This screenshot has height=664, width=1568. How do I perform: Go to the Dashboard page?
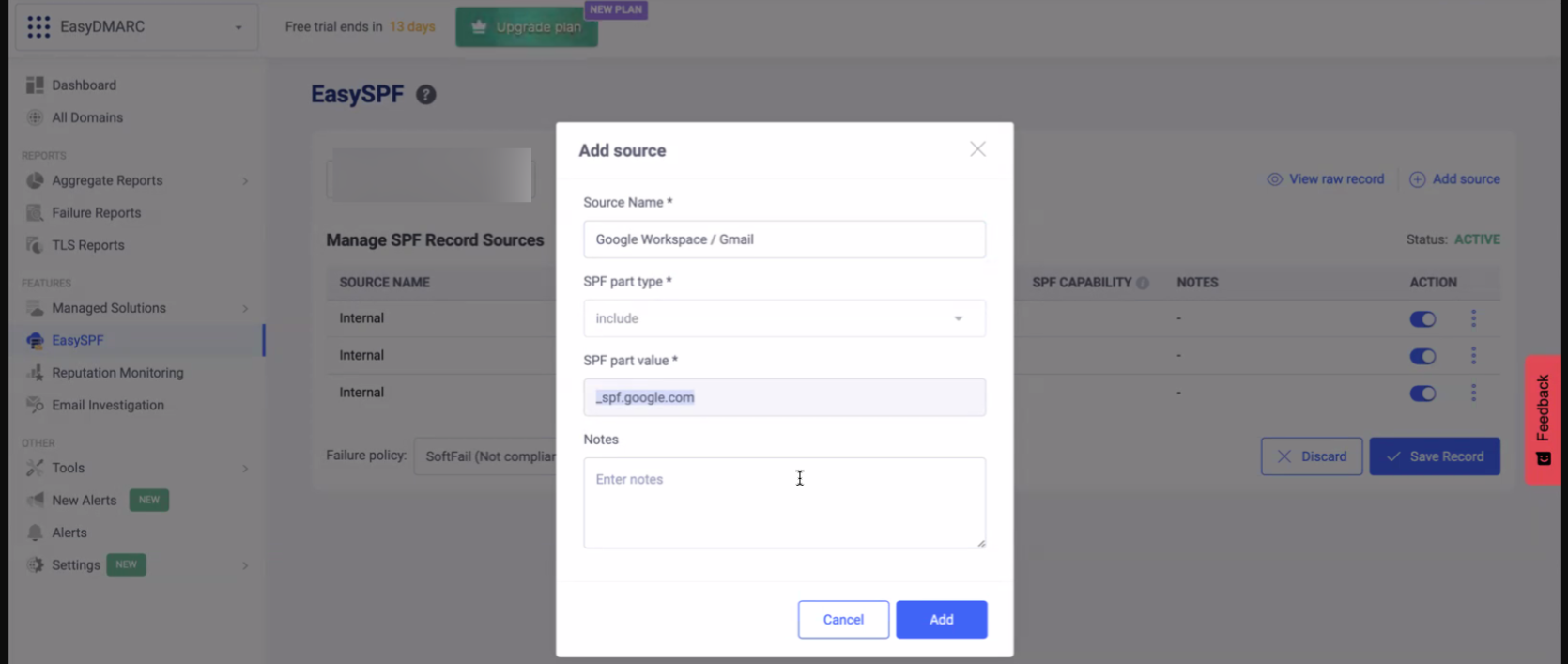84,85
